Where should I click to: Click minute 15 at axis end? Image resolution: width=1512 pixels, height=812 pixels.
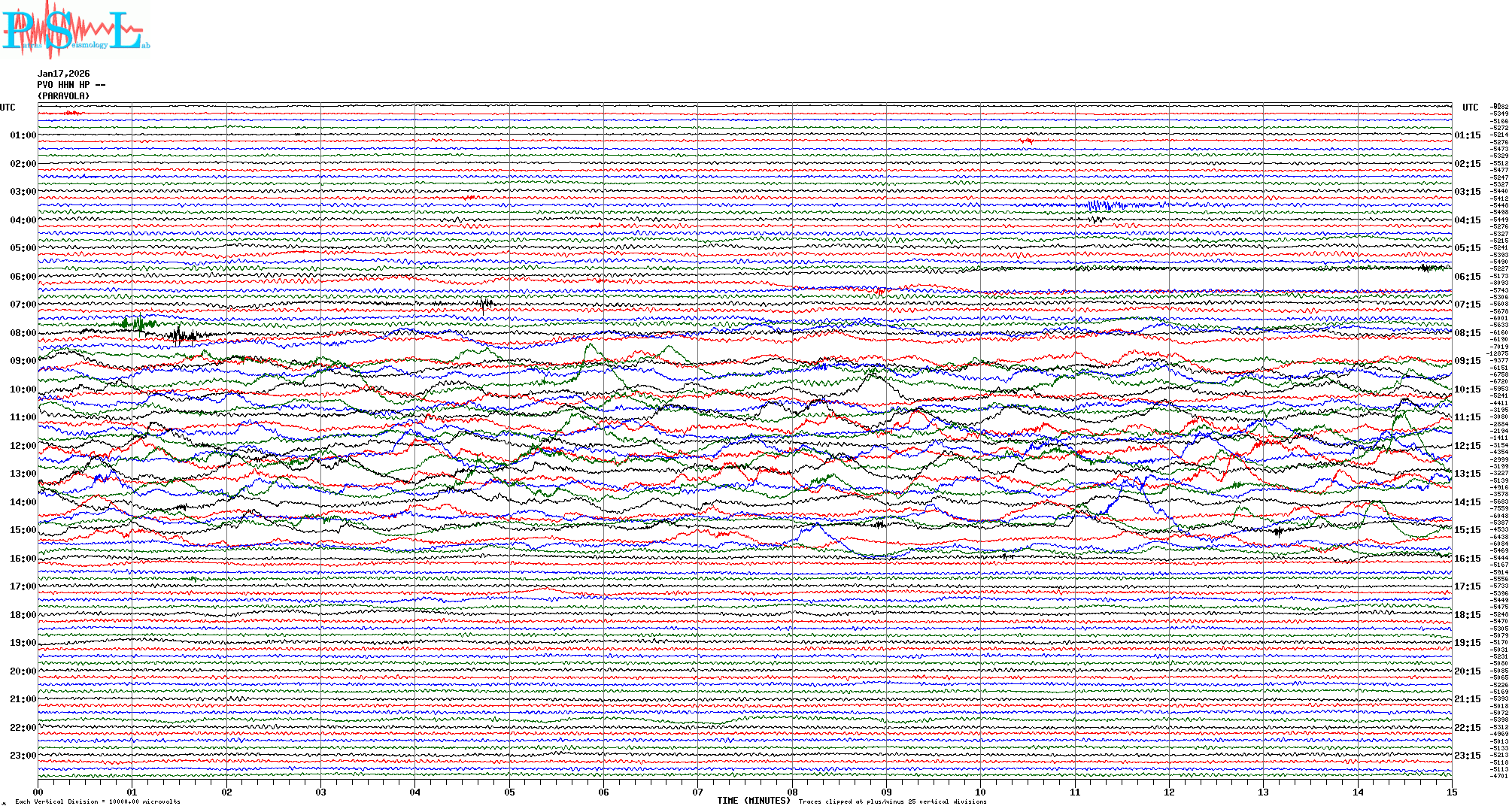[1451, 792]
